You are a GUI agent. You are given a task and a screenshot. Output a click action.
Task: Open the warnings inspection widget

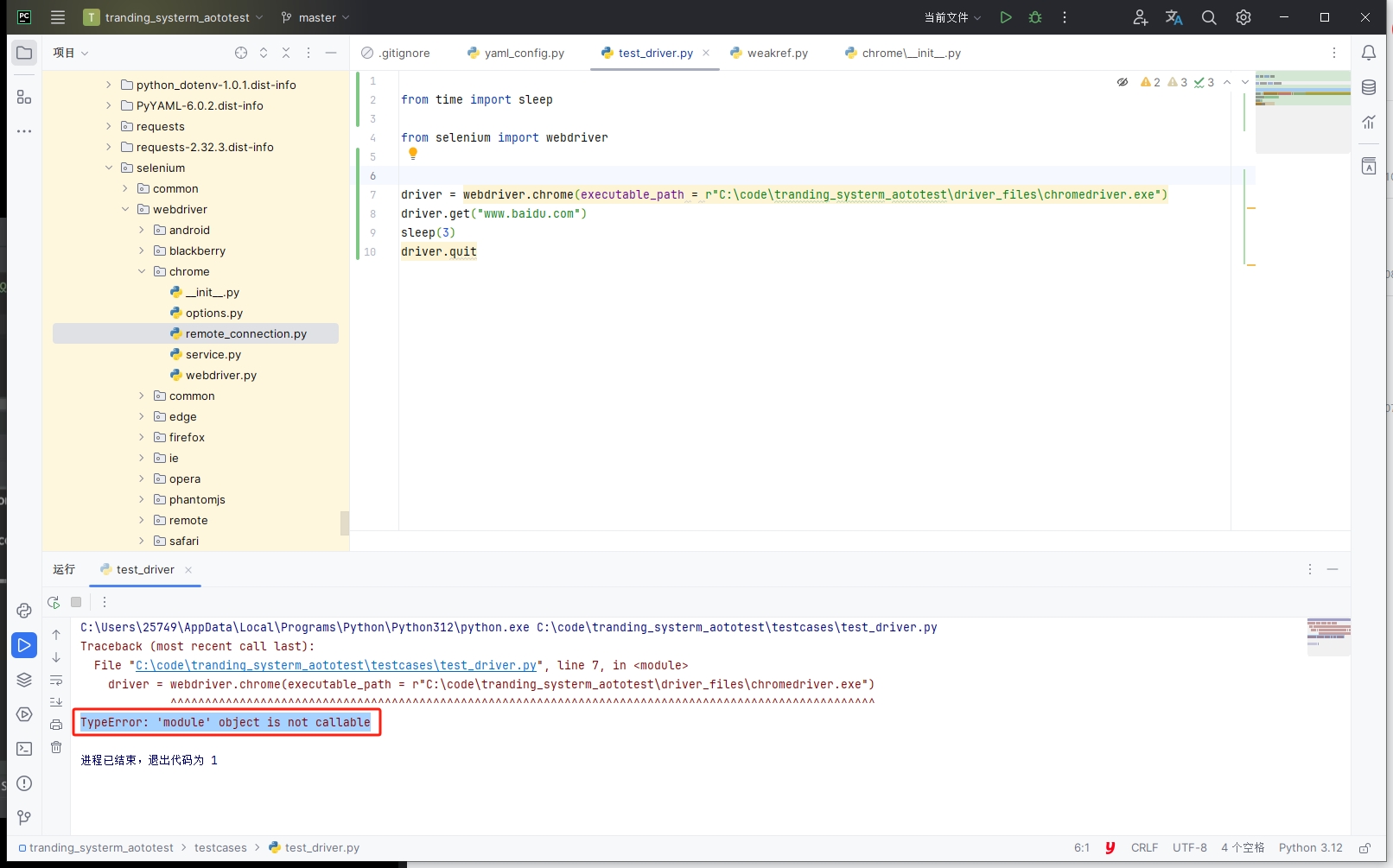point(1177,82)
